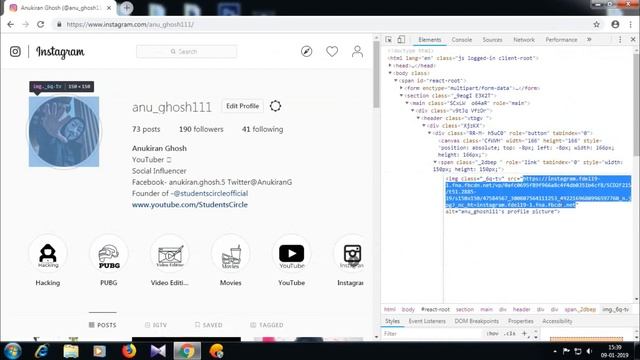Click the volume speaker tray icon
Viewport: 640px width, 360px height.
point(589,351)
